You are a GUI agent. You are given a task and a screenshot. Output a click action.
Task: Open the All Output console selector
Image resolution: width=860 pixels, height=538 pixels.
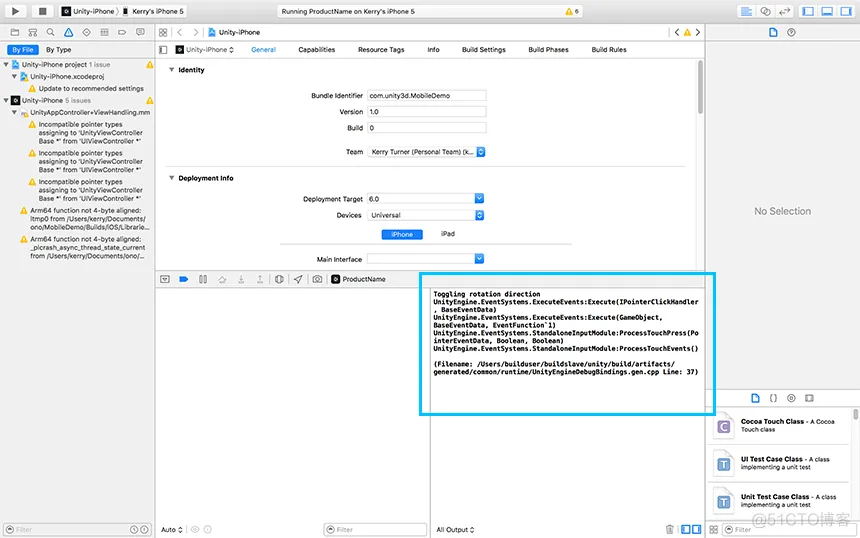point(455,529)
